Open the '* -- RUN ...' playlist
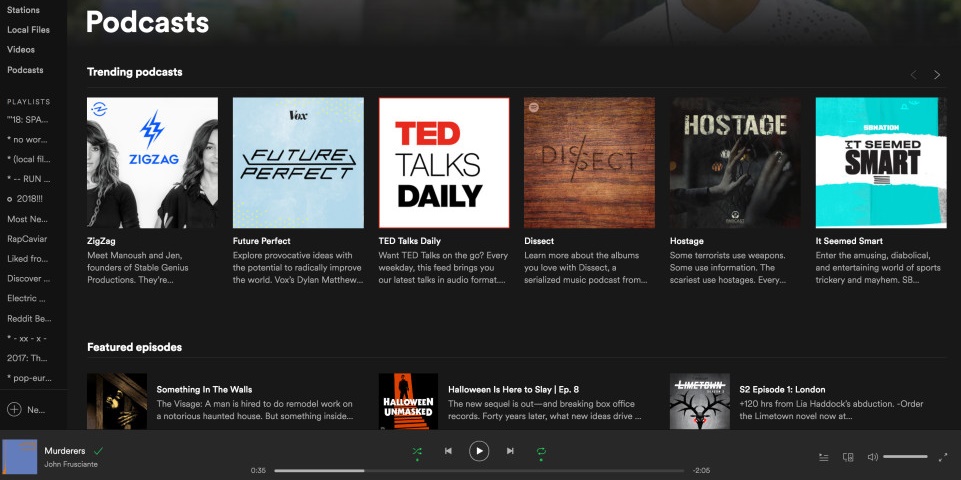Viewport: 961px width, 480px height. tap(28, 179)
